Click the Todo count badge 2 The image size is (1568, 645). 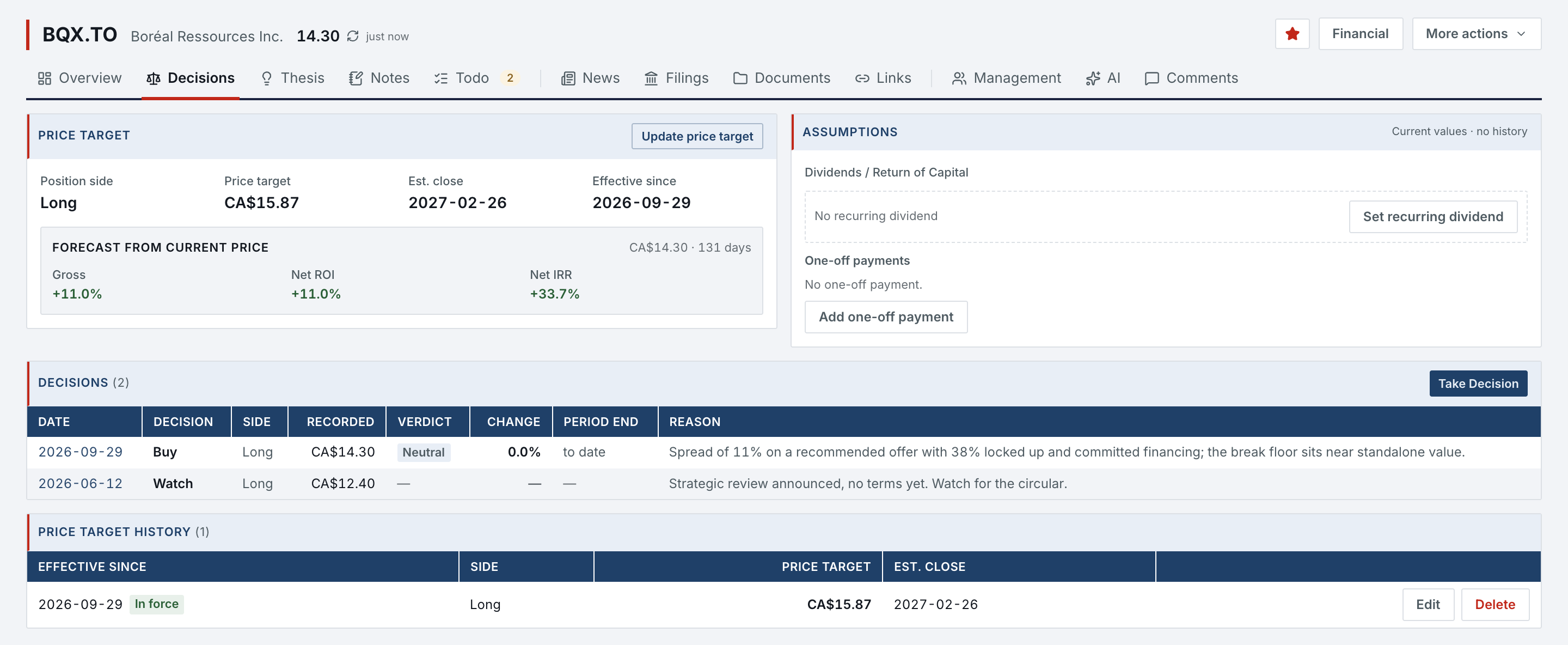pos(510,78)
